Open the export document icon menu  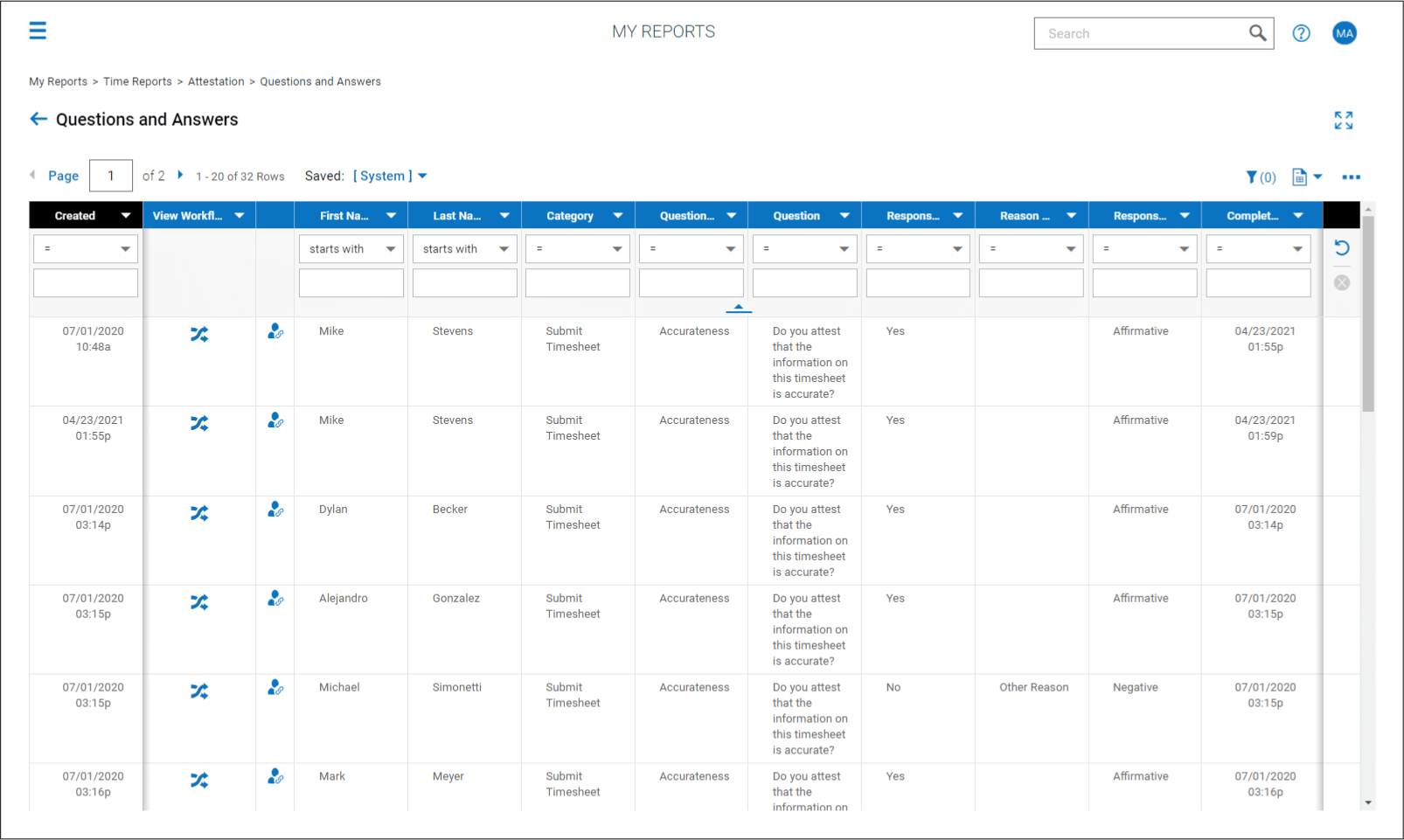(1307, 177)
